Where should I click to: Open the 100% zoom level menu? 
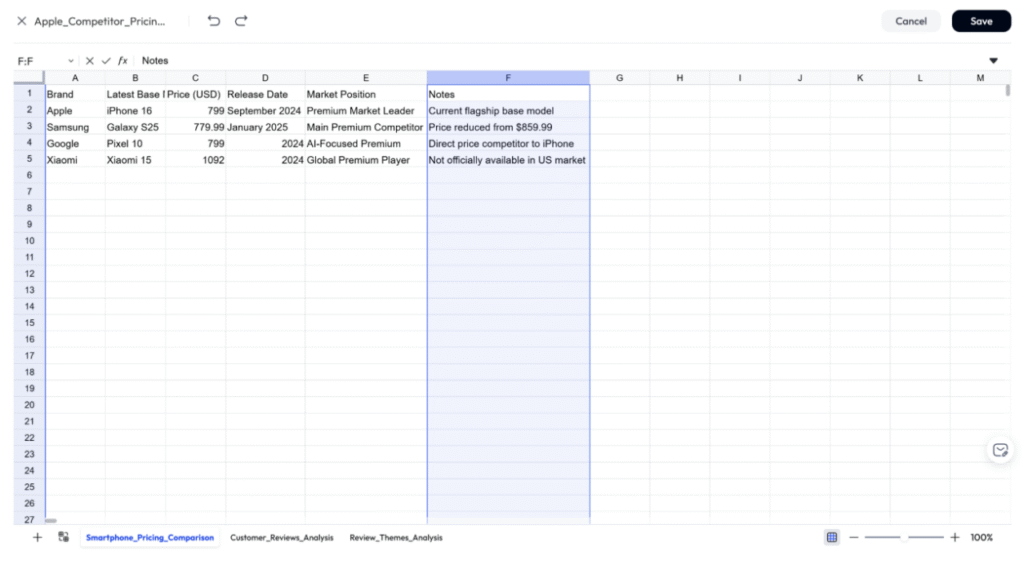pyautogui.click(x=982, y=538)
